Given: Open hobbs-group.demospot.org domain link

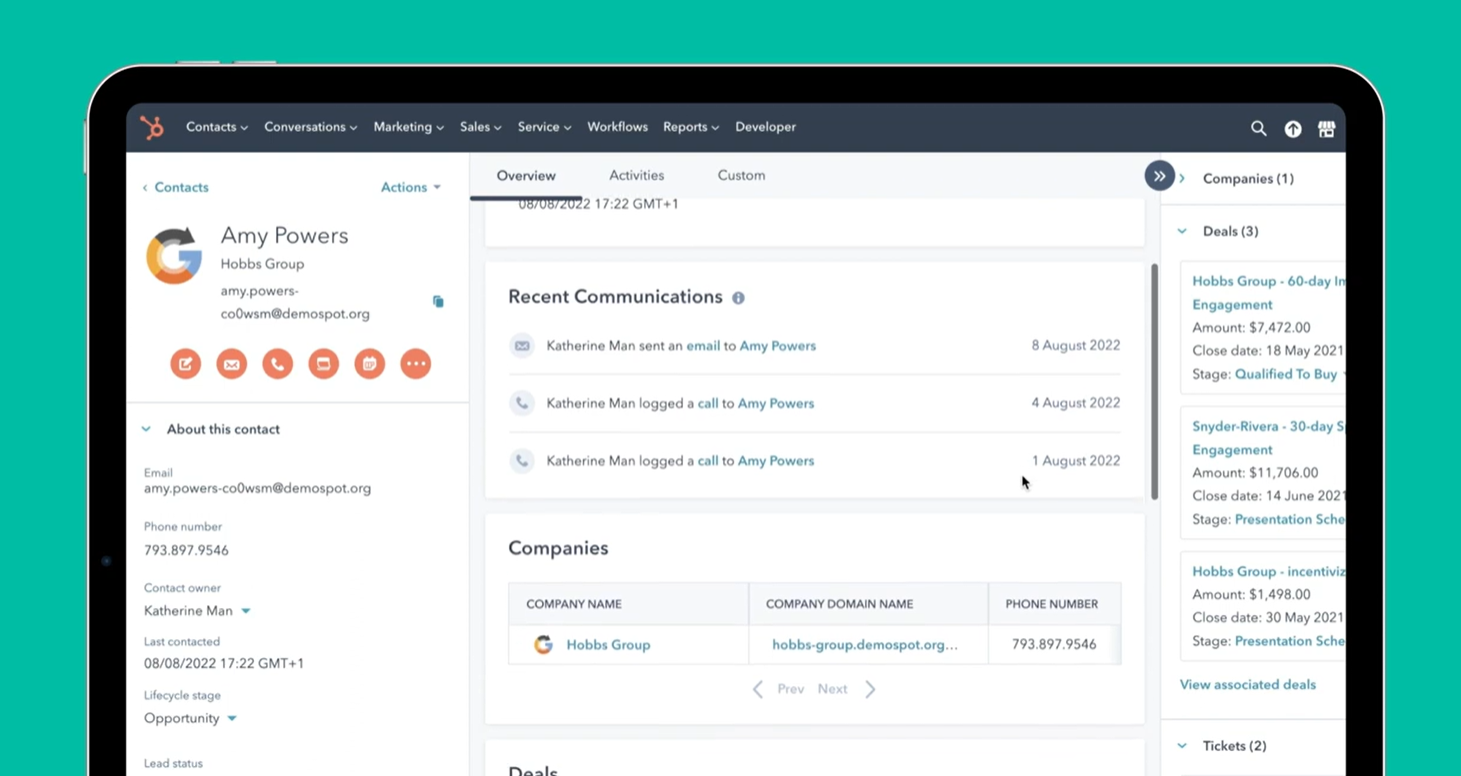Looking at the screenshot, I should point(865,645).
